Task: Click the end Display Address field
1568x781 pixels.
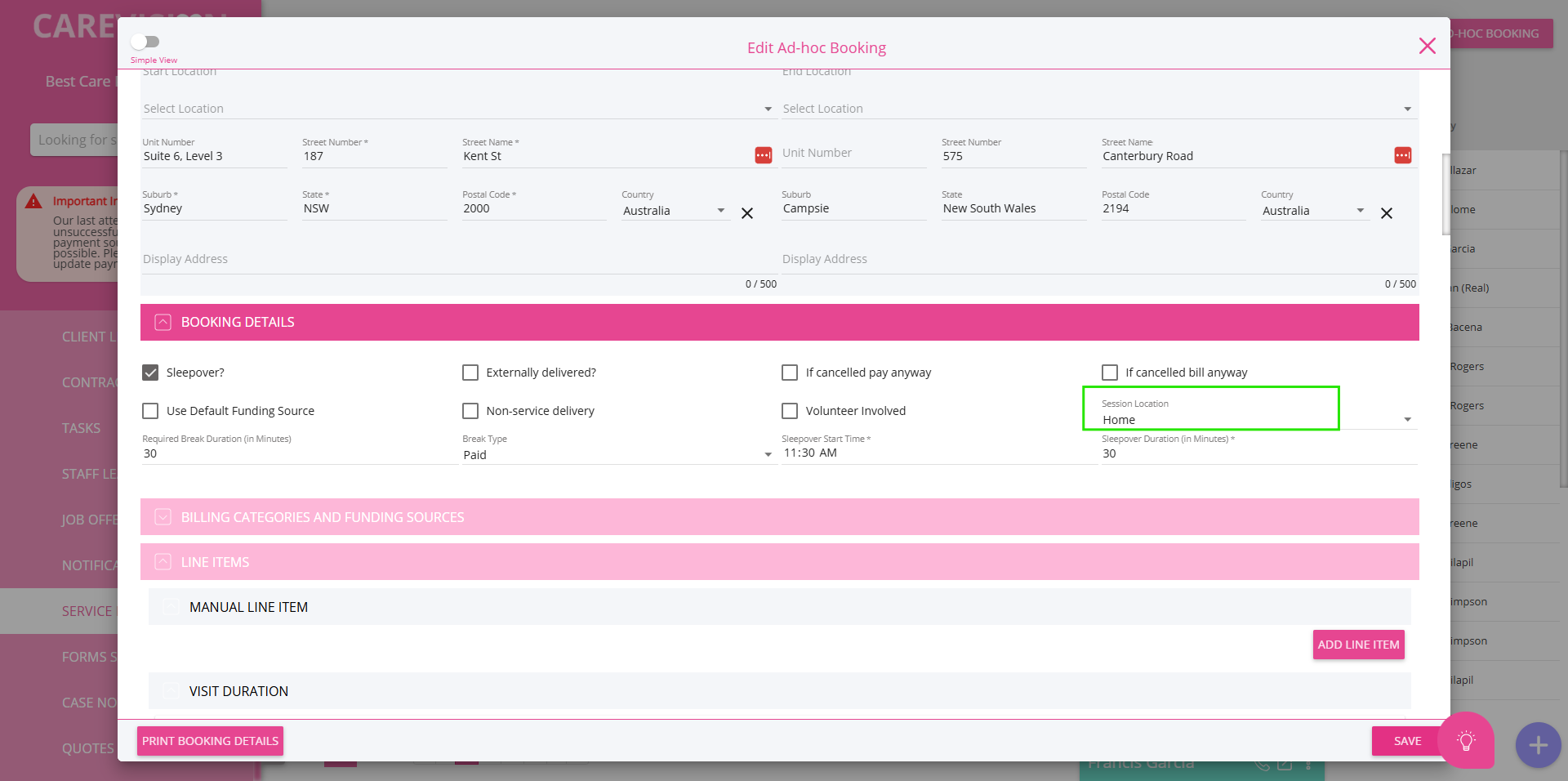Action: (1099, 260)
